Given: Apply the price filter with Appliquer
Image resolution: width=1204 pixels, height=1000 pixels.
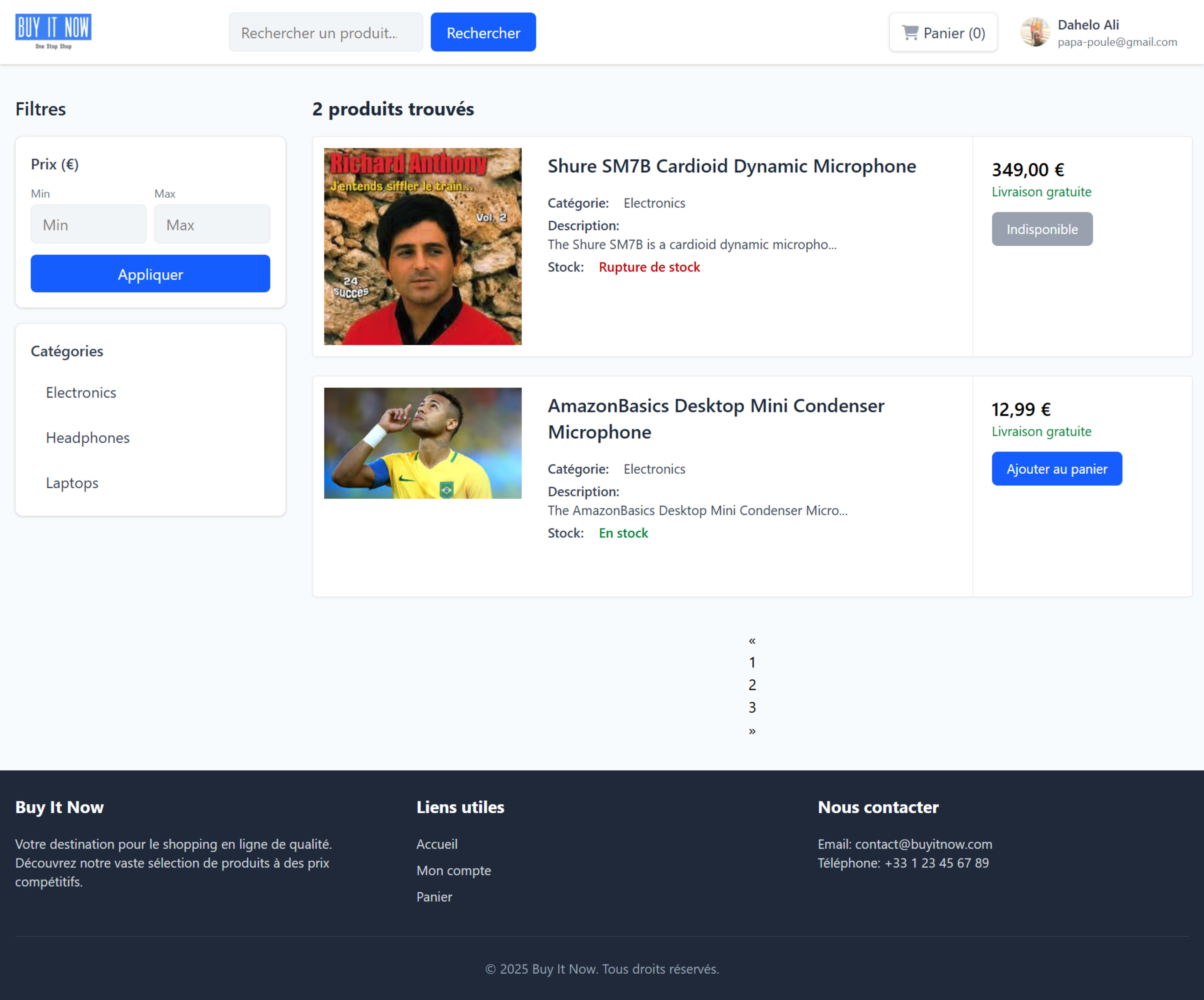Looking at the screenshot, I should point(150,274).
